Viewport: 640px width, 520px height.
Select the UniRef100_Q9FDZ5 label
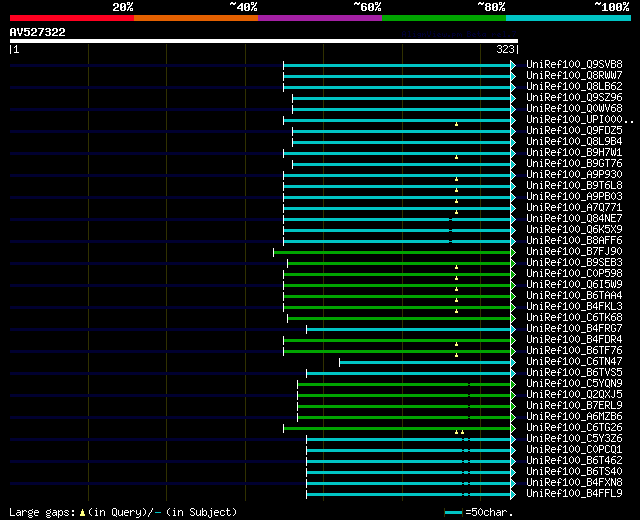click(574, 131)
